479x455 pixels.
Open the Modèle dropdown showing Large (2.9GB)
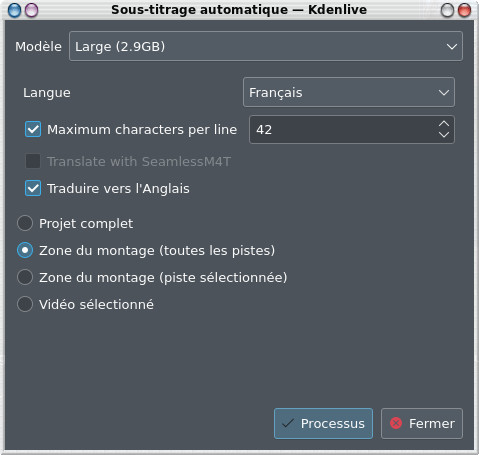click(266, 46)
